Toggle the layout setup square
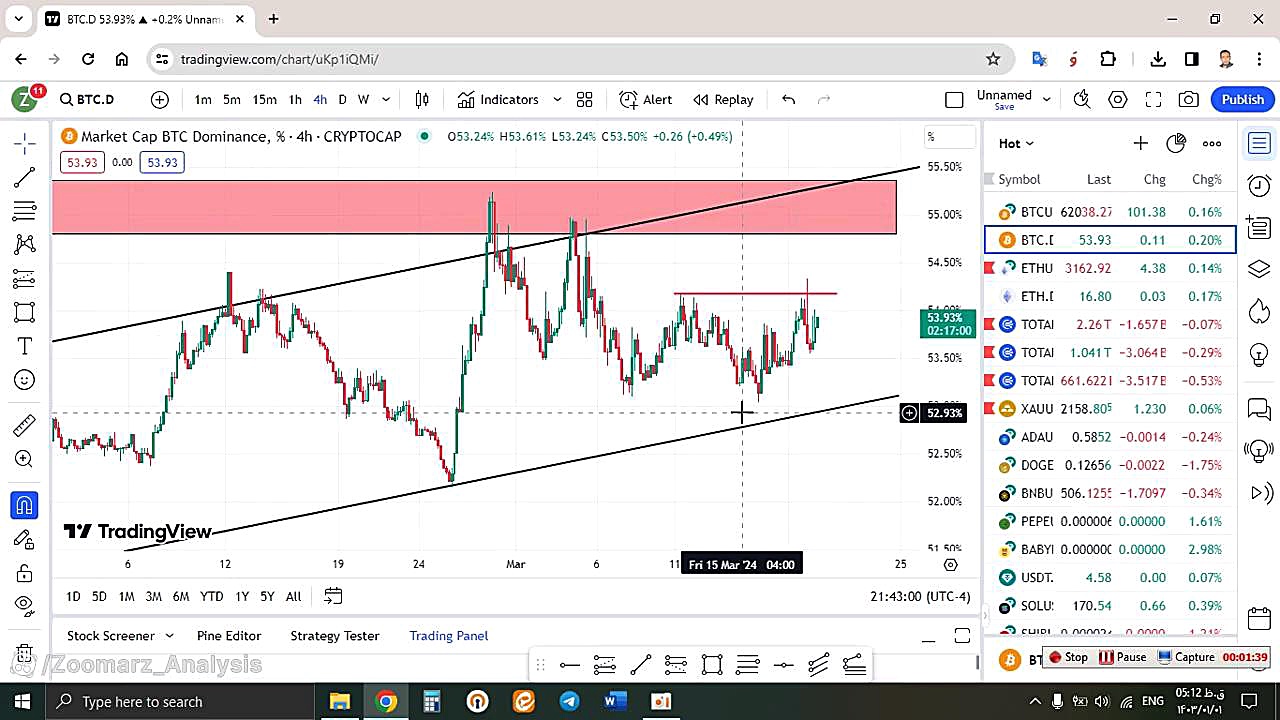Screen dimensions: 1280x720 [954, 99]
